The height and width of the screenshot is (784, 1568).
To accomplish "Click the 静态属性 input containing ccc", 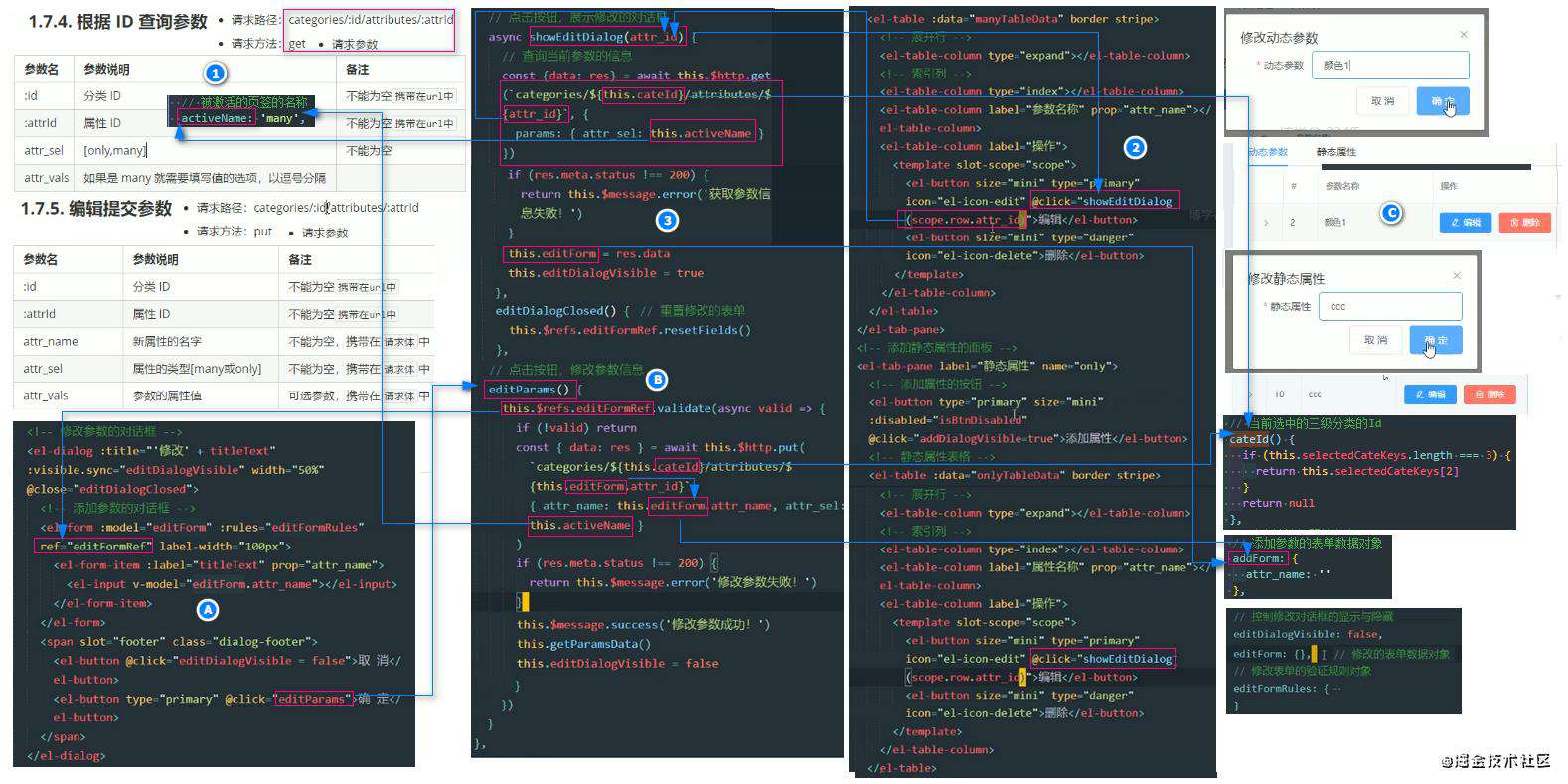I will (1390, 306).
